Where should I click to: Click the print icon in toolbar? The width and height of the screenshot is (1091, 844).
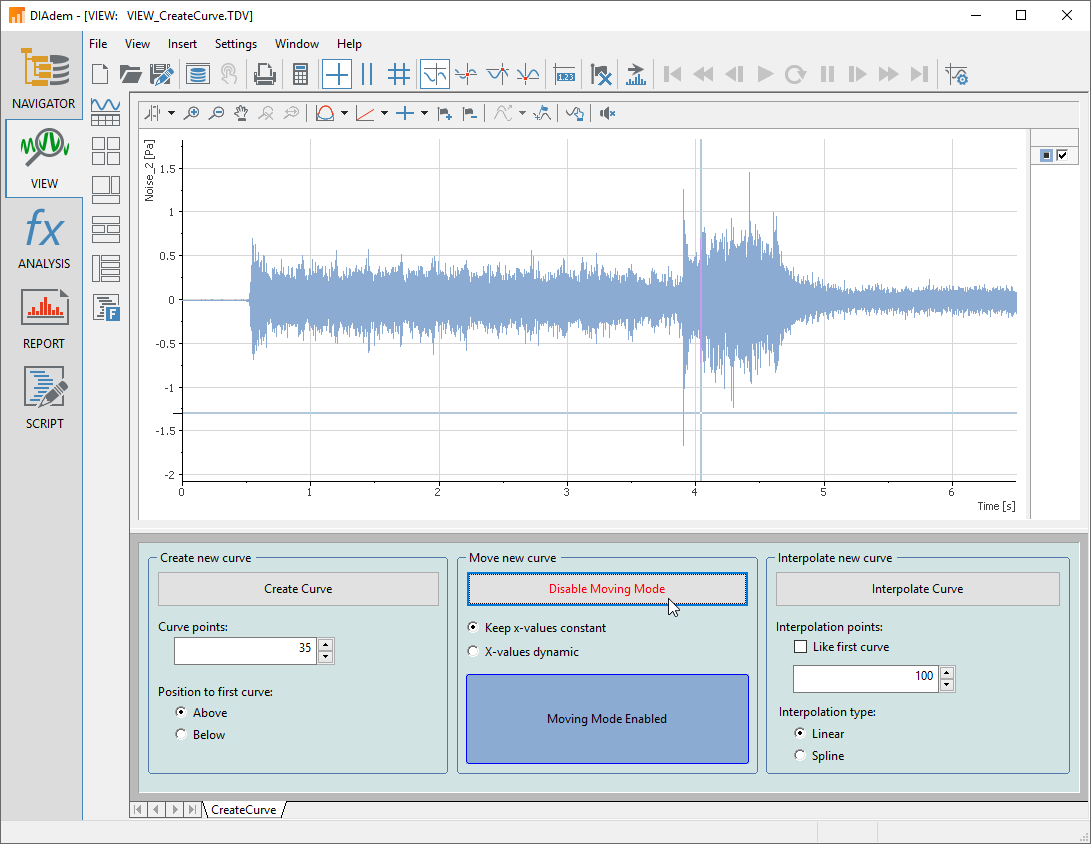point(264,74)
